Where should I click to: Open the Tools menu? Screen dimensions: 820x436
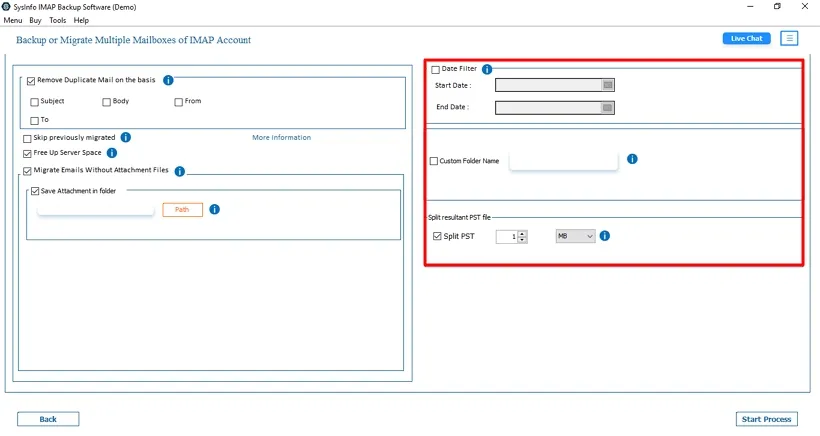click(x=58, y=20)
